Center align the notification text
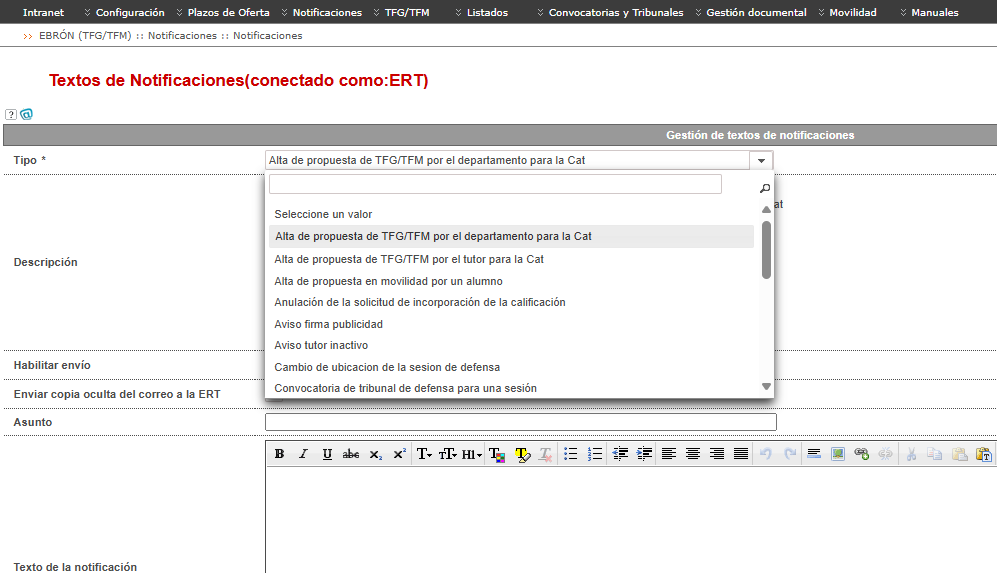This screenshot has height=573, width=997. point(692,454)
